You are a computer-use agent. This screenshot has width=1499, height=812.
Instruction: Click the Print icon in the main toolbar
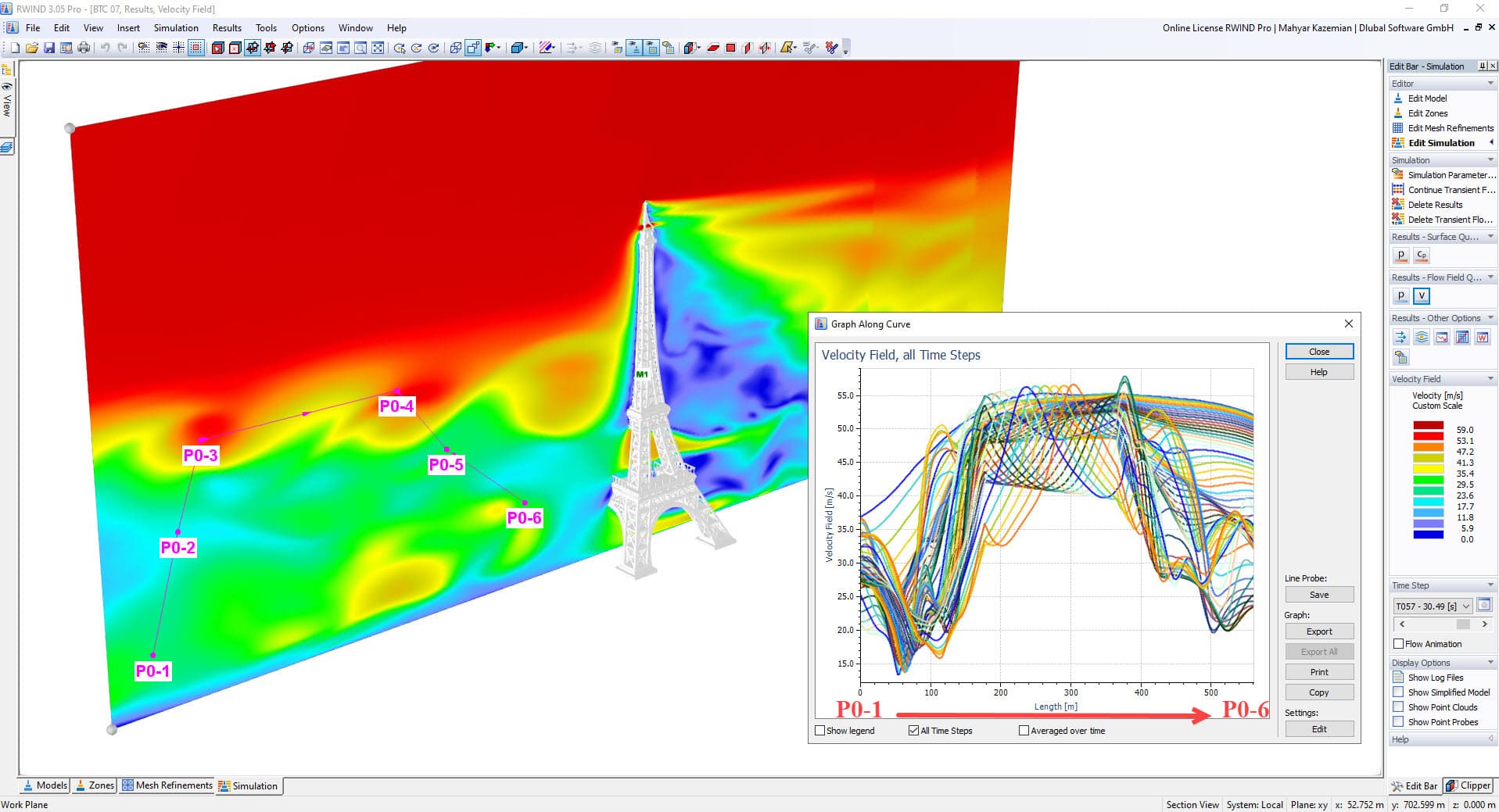pos(84,48)
